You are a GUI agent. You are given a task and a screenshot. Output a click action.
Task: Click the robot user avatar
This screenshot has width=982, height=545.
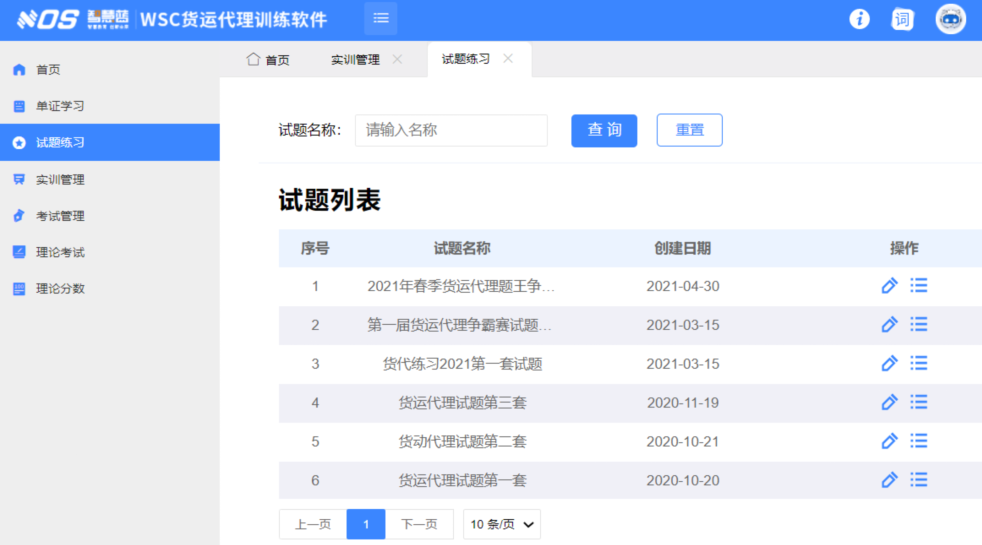pyautogui.click(x=950, y=19)
